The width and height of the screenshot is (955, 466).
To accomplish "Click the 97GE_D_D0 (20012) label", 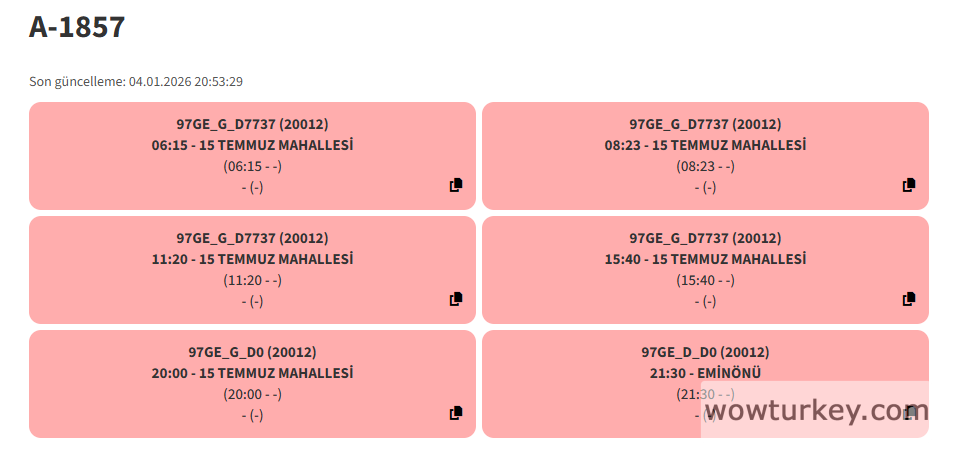I will (705, 352).
